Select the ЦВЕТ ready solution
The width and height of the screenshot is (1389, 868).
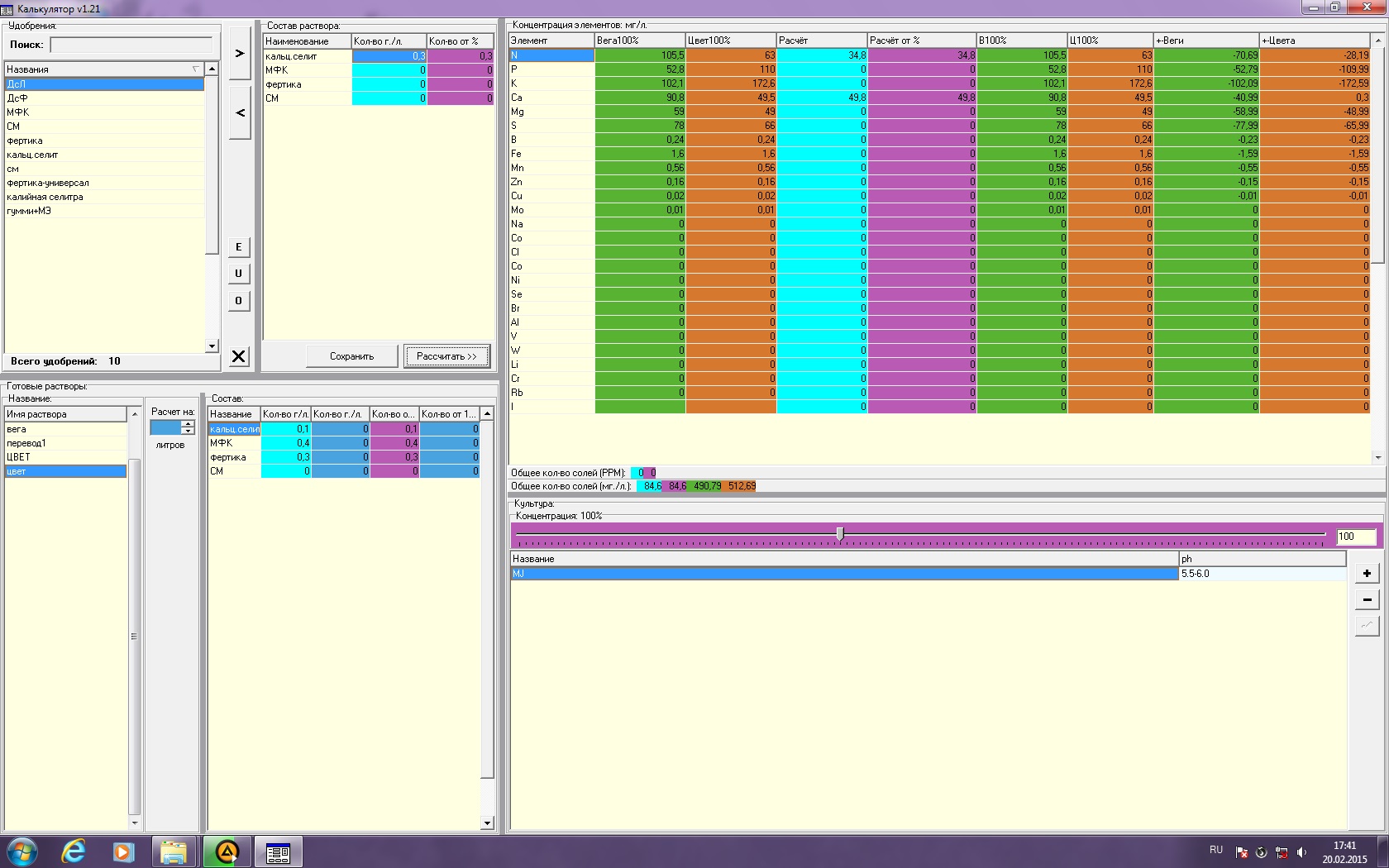click(65, 457)
